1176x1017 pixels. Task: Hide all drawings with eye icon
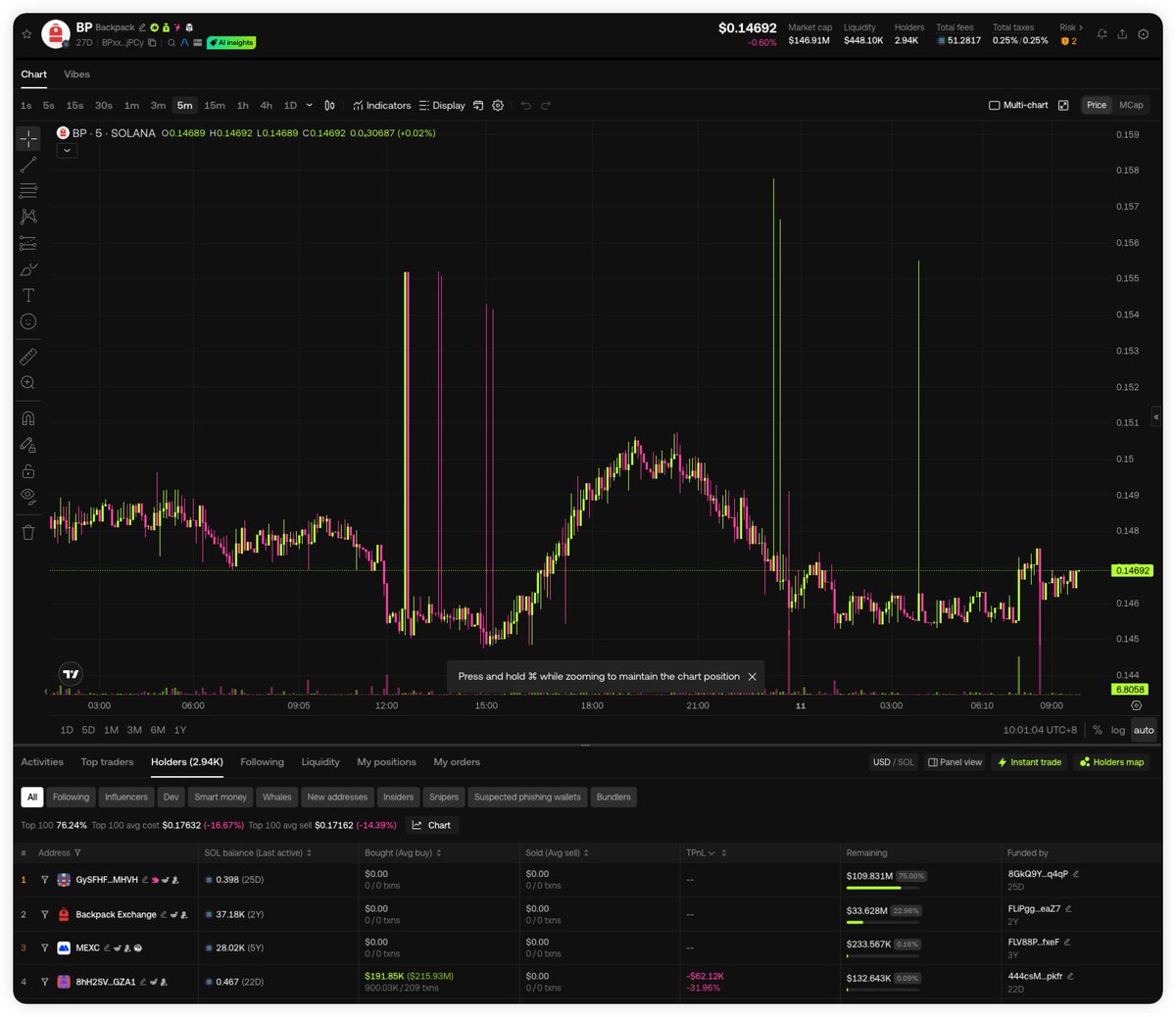(x=28, y=497)
